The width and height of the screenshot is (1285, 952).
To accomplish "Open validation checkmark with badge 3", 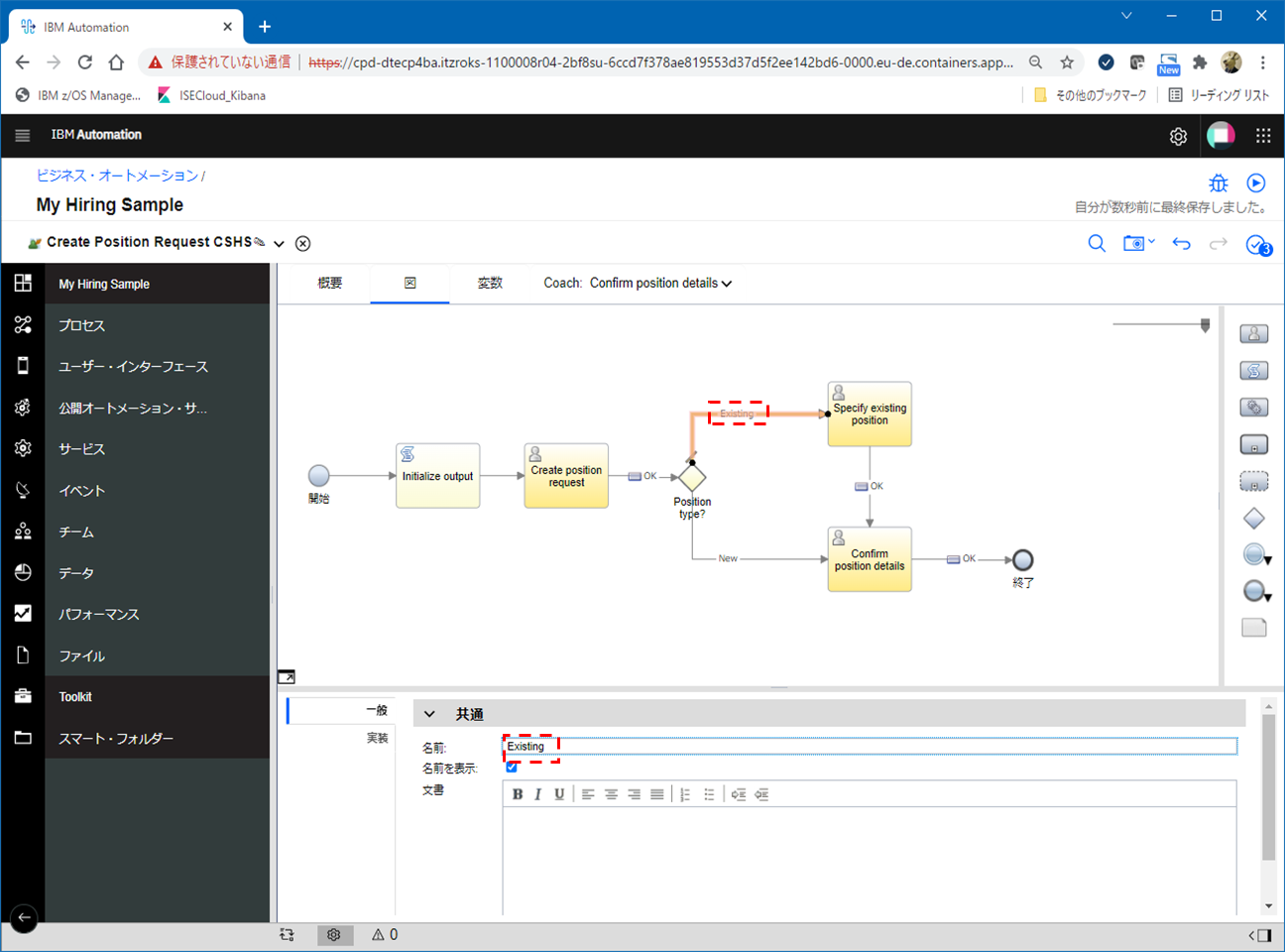I will tap(1258, 245).
